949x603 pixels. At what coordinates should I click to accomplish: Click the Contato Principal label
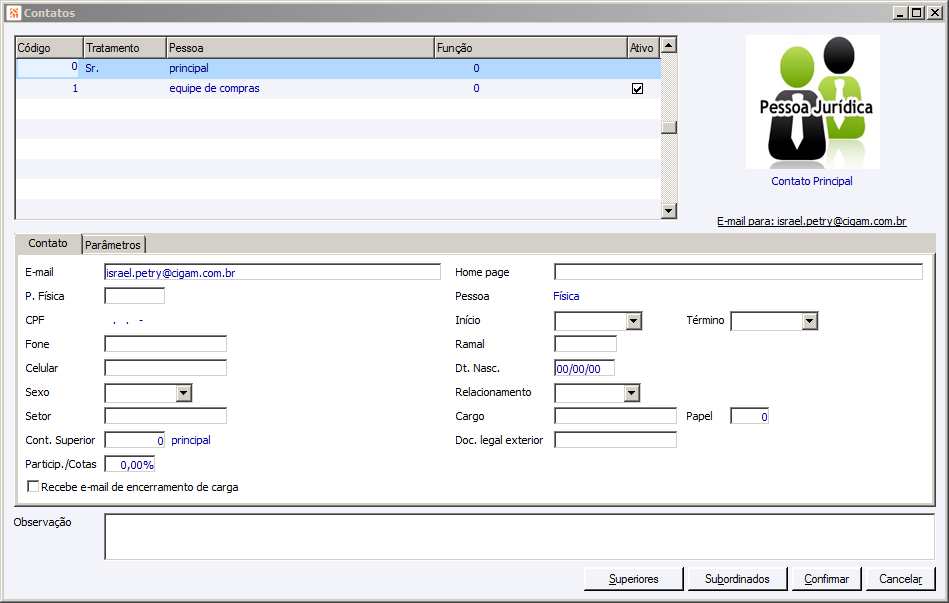tap(812, 181)
